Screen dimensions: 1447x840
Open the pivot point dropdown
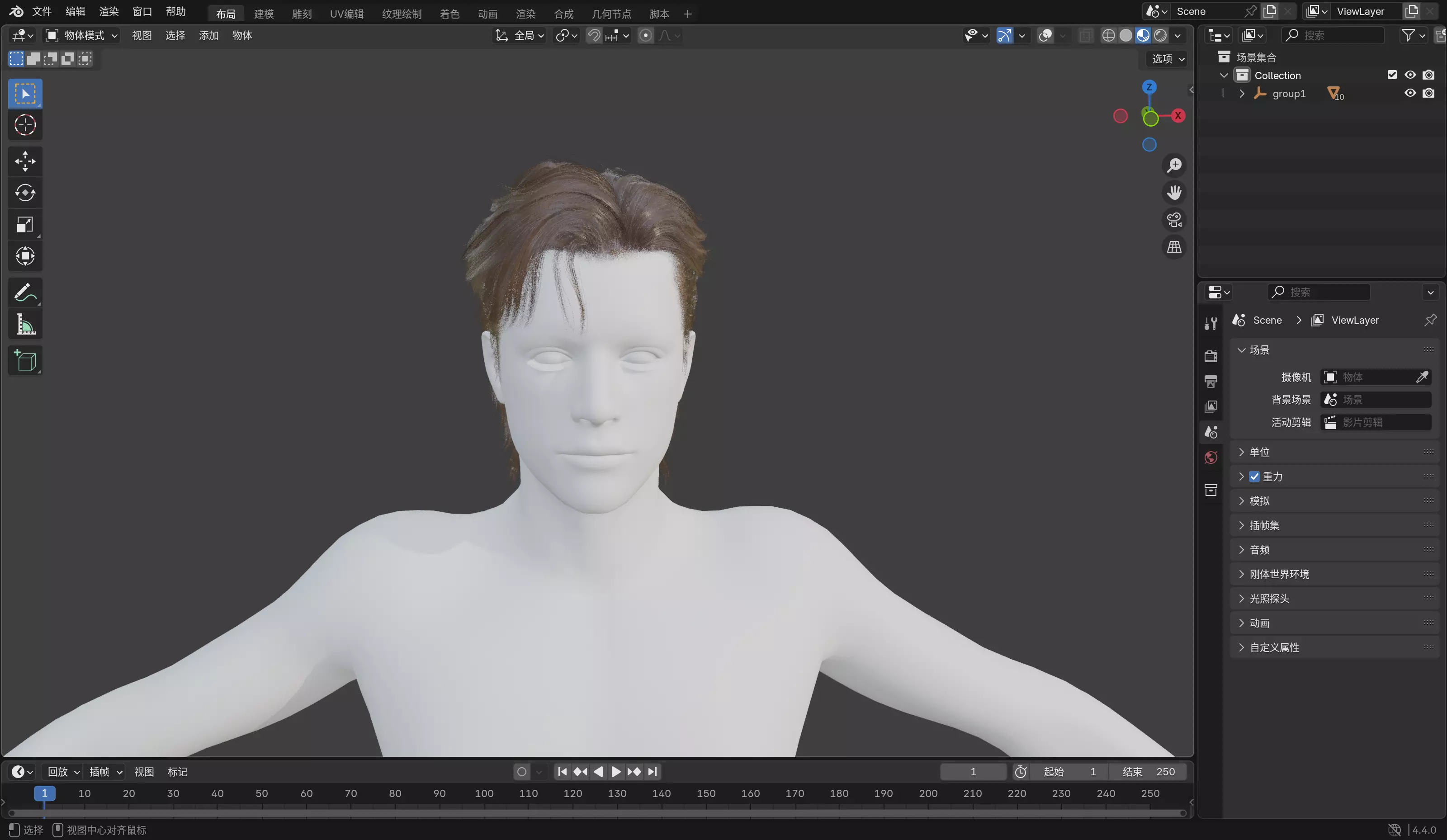point(566,36)
